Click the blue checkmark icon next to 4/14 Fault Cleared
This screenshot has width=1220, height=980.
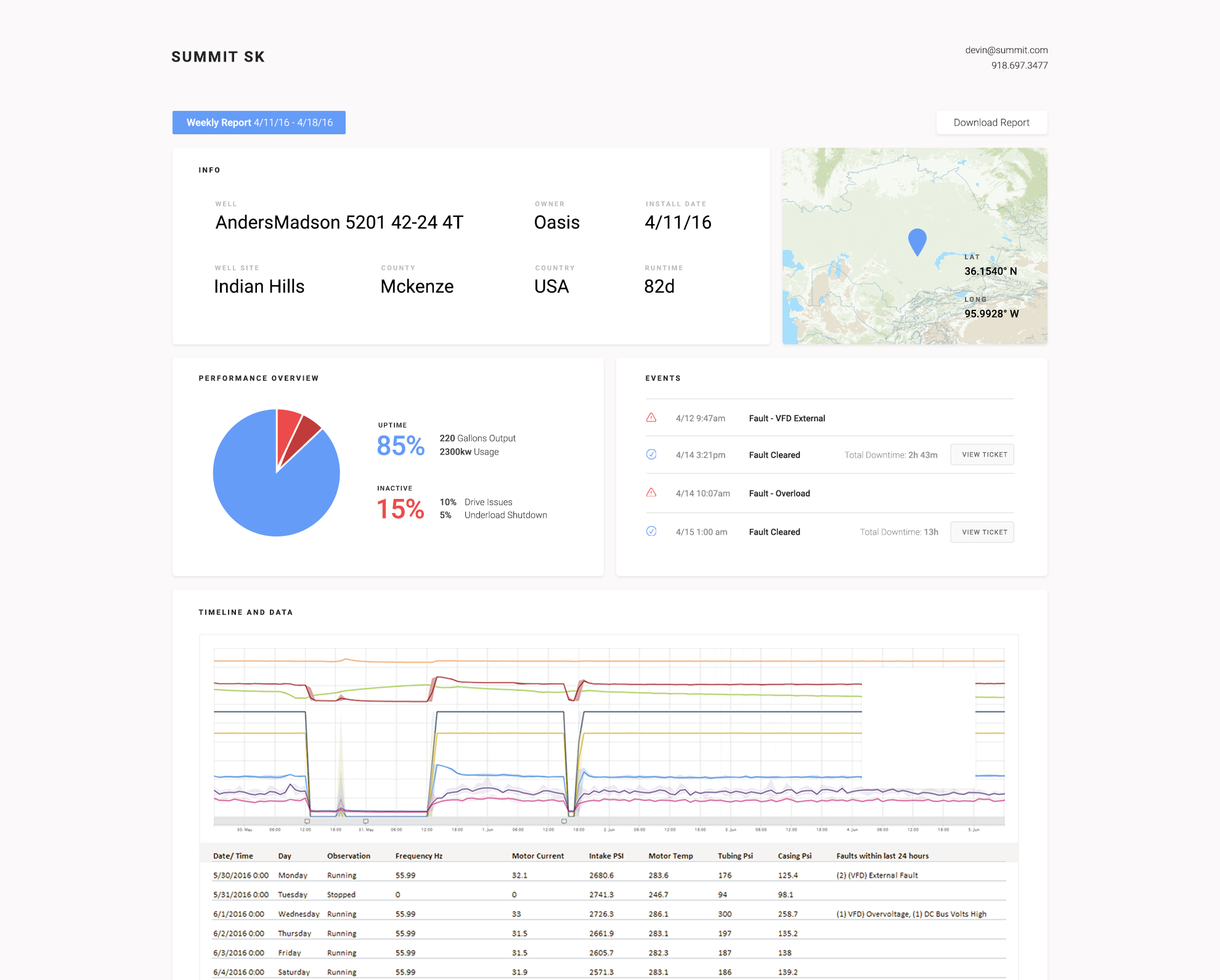point(651,455)
